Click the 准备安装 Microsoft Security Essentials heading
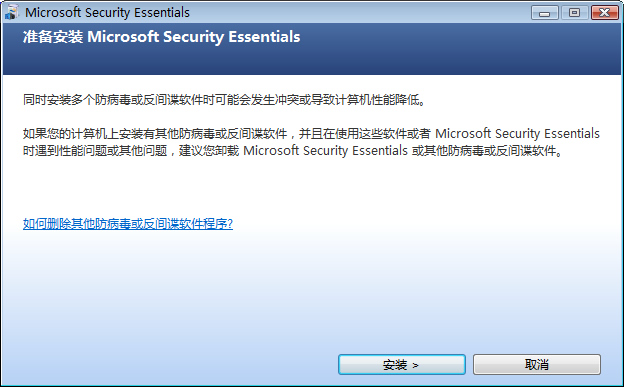The image size is (624, 387). point(161,37)
